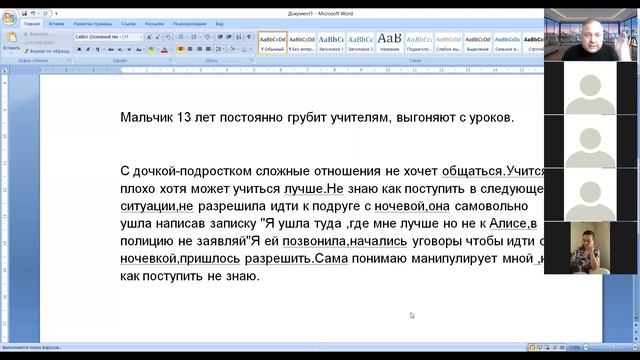Save document via quick access floppy icon
640x360 pixels.
coord(24,13)
